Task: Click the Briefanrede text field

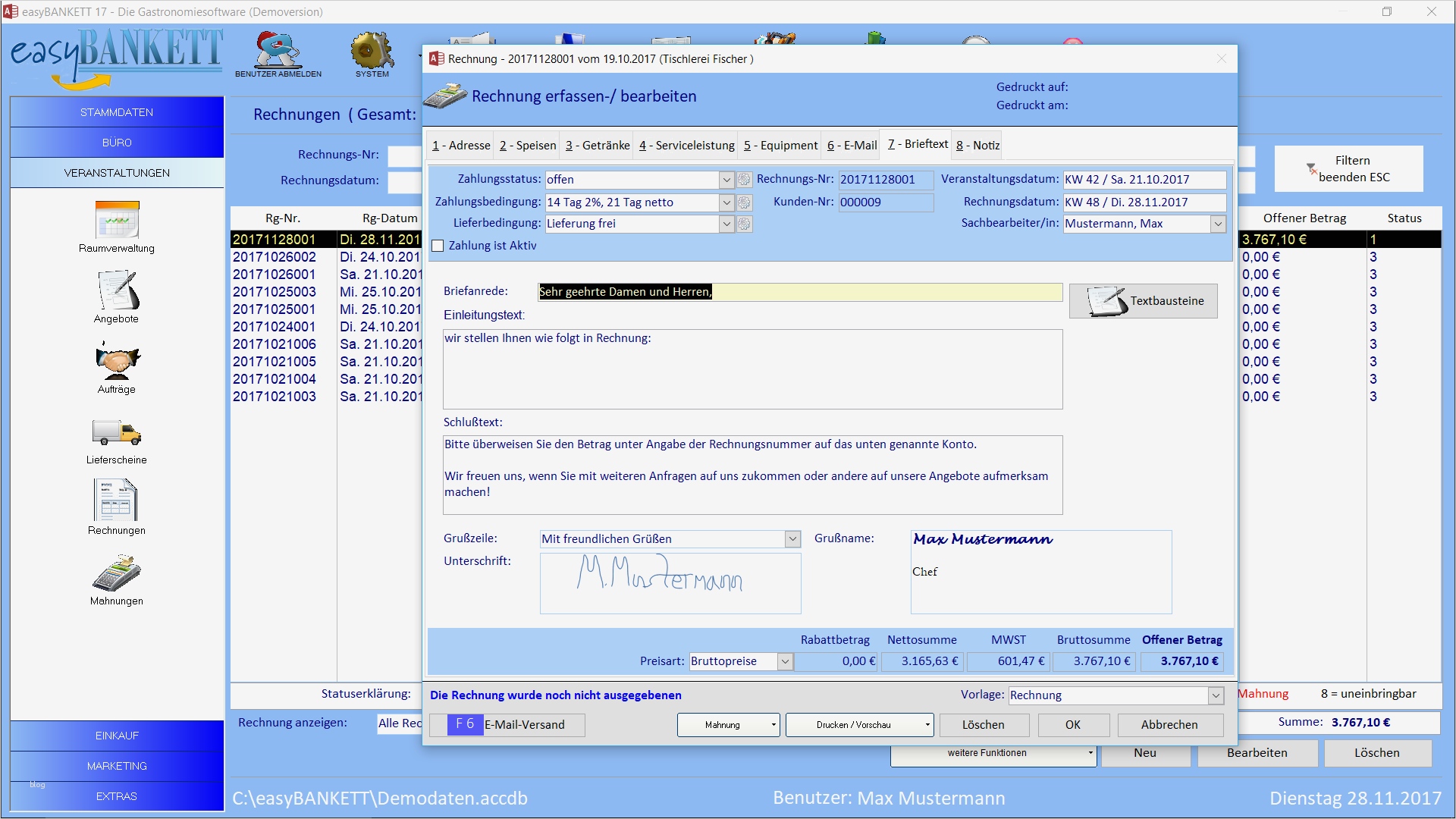Action: [800, 292]
